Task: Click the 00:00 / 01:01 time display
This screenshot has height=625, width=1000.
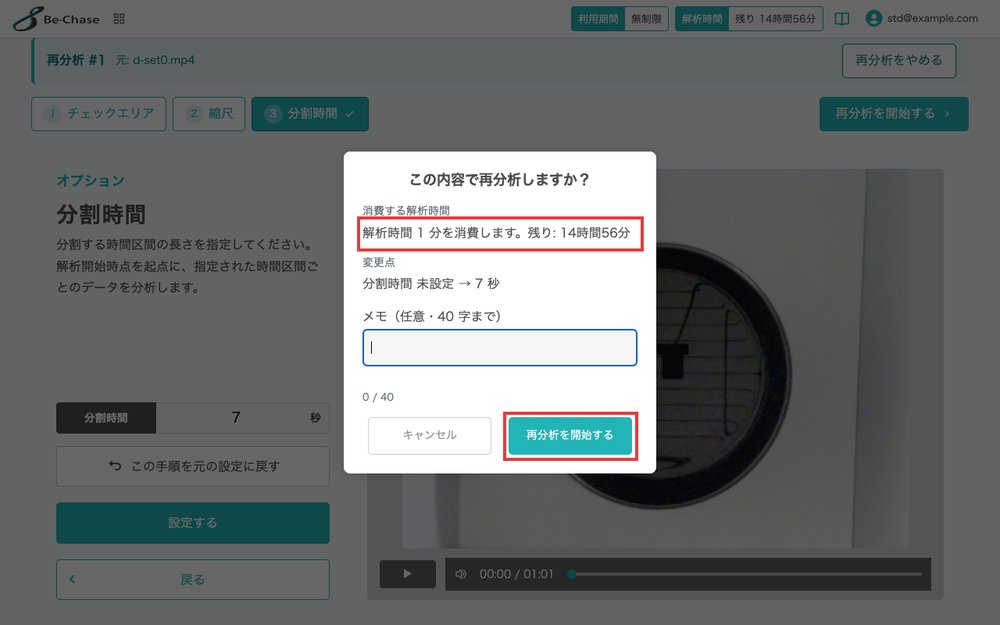Action: pyautogui.click(x=516, y=574)
